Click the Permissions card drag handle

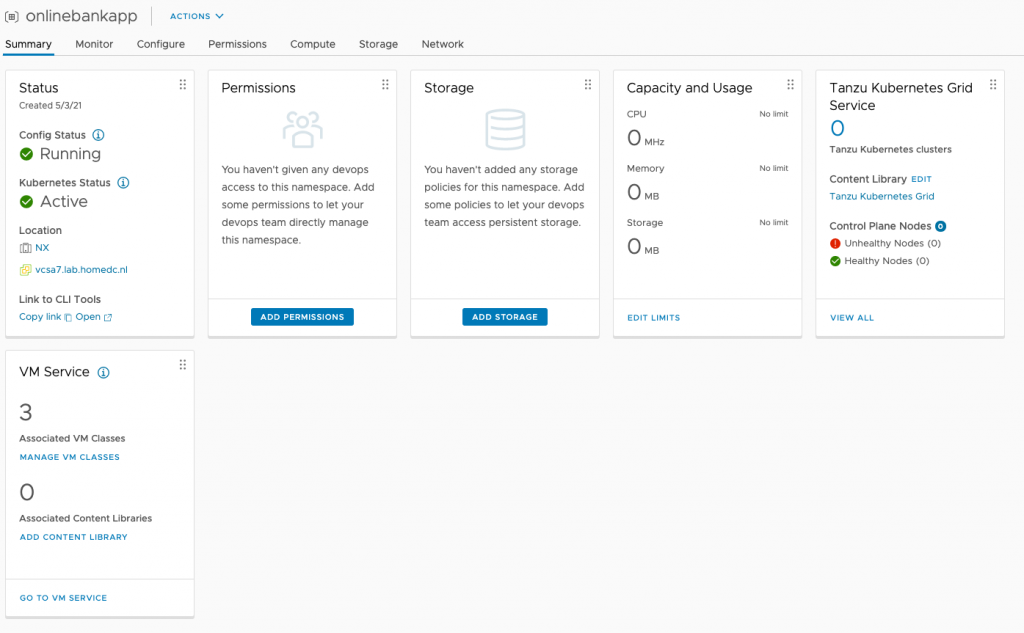pos(385,85)
